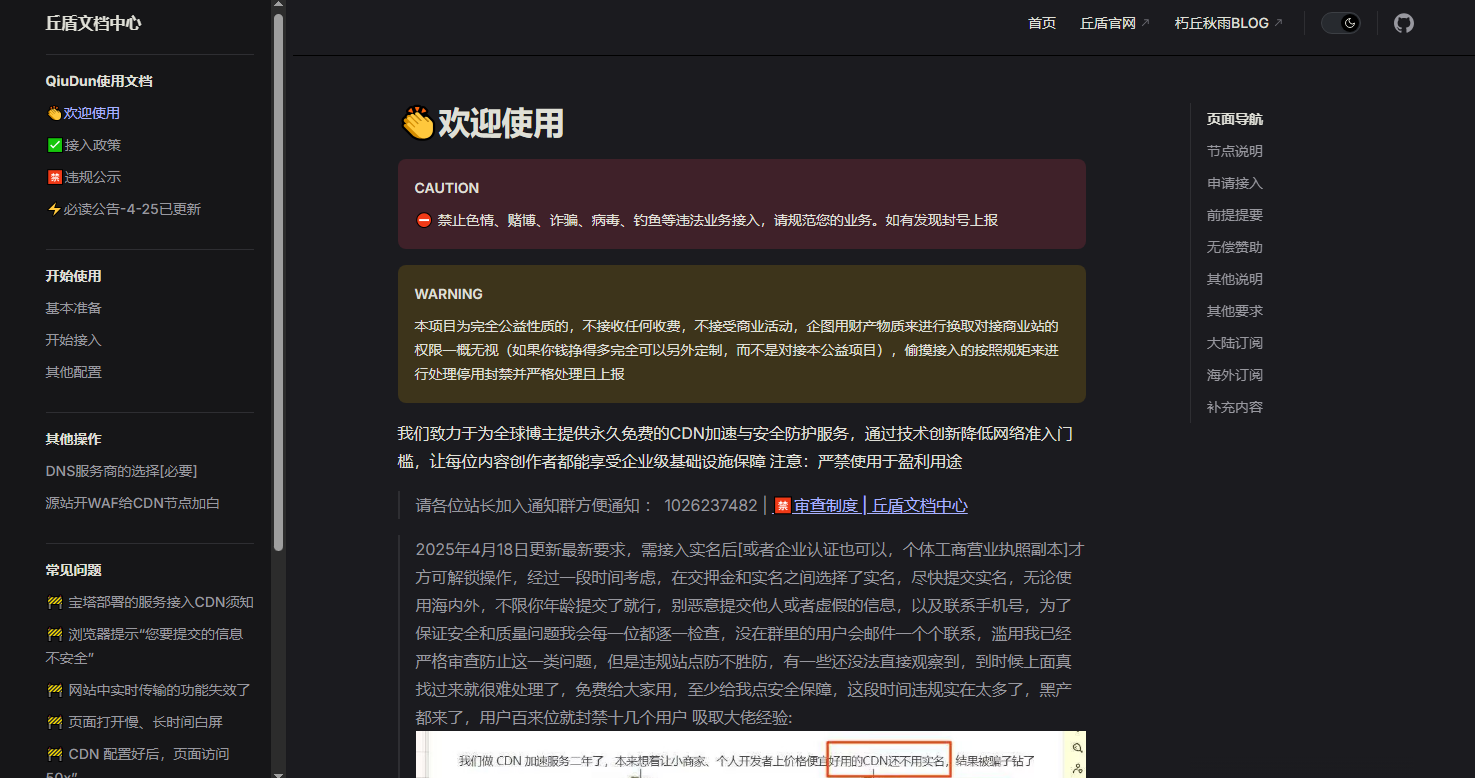Viewport: 1475px width, 778px height.
Task: Open the GitHub repository icon
Action: pyautogui.click(x=1404, y=23)
